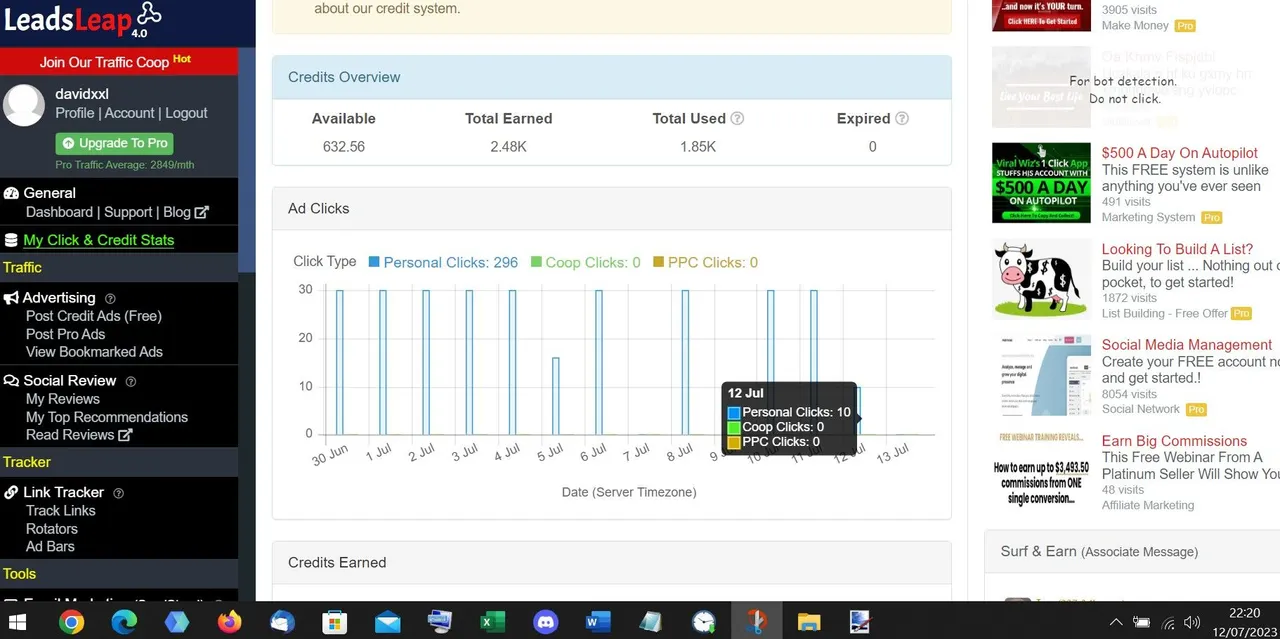
Task: Click the Social Review info icon
Action: [131, 381]
